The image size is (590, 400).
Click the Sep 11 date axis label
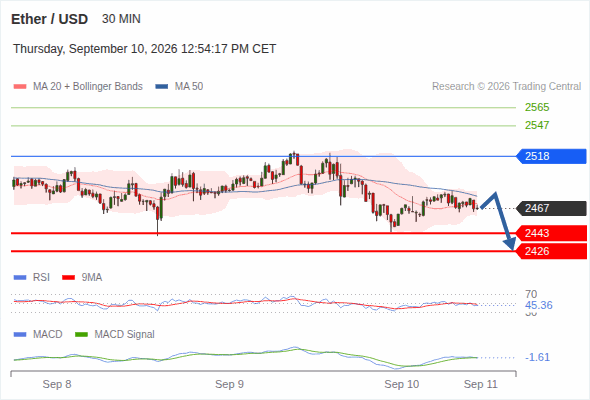click(x=481, y=384)
